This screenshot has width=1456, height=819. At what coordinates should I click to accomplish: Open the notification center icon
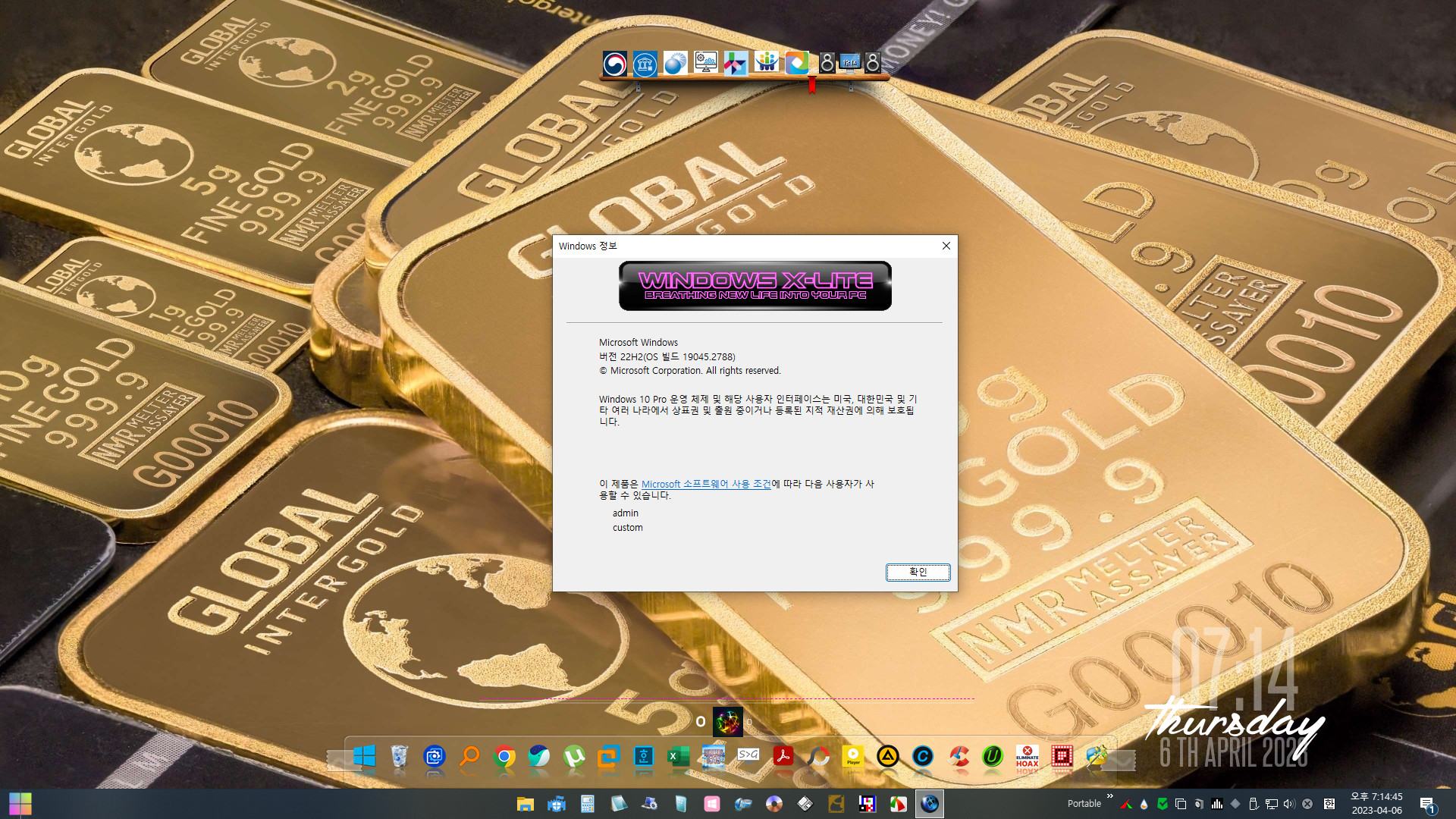[1427, 804]
